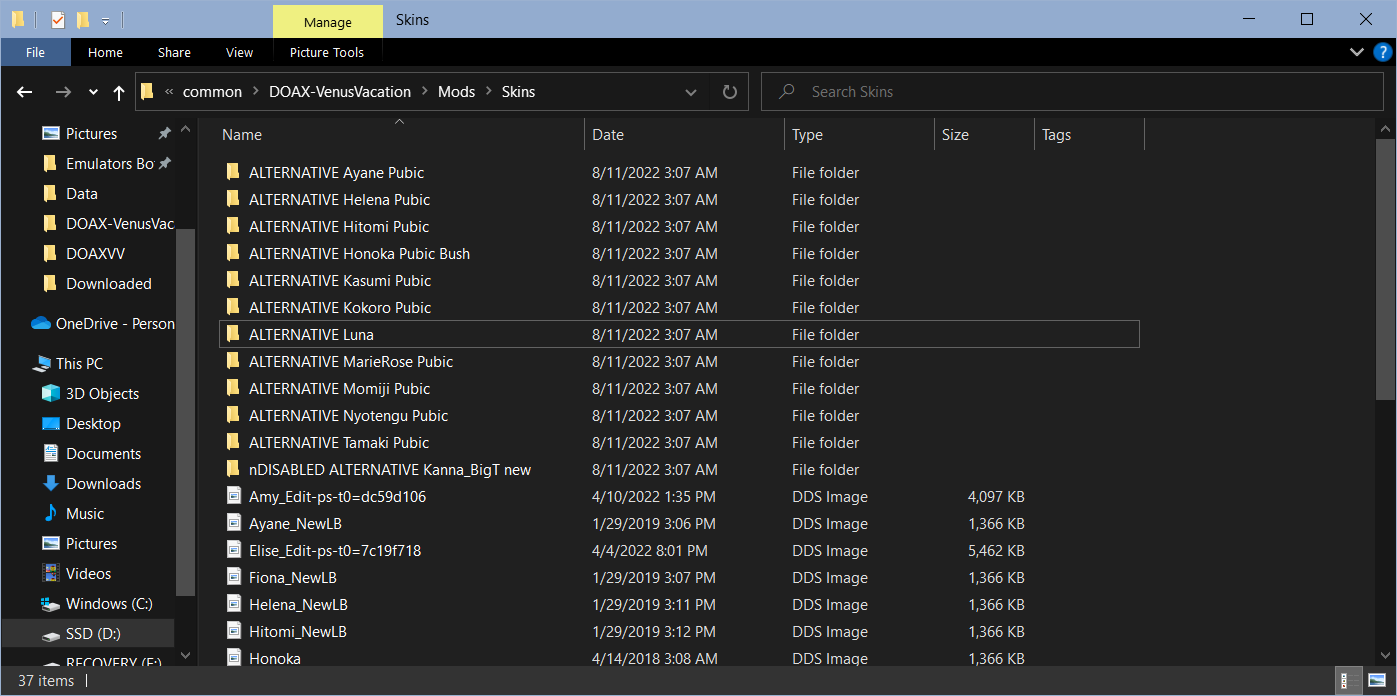Select the ALTERNATIVE Luna folder
This screenshot has height=696, width=1397.
679,335
